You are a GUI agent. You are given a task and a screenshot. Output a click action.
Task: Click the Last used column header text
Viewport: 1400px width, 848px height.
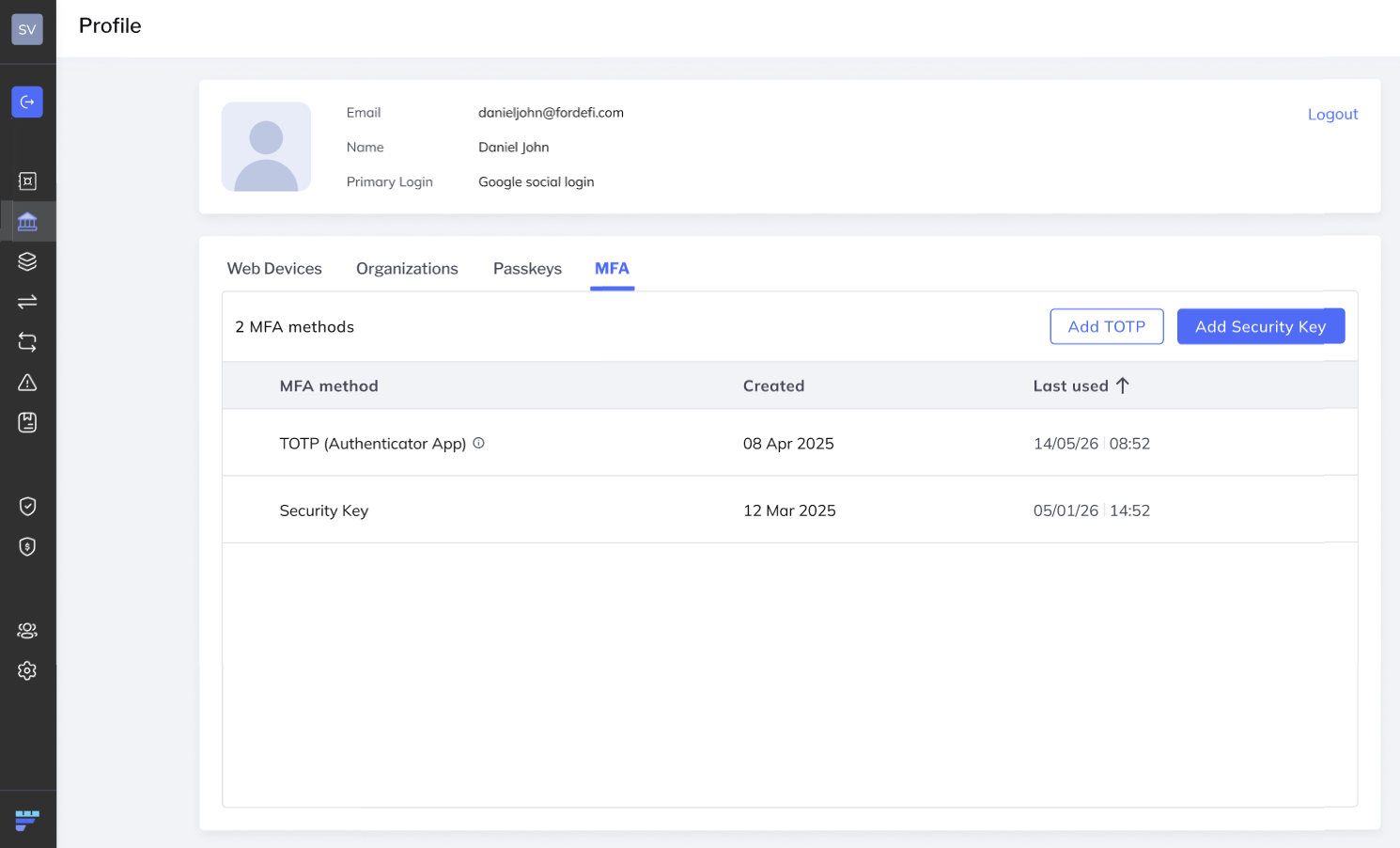point(1071,385)
